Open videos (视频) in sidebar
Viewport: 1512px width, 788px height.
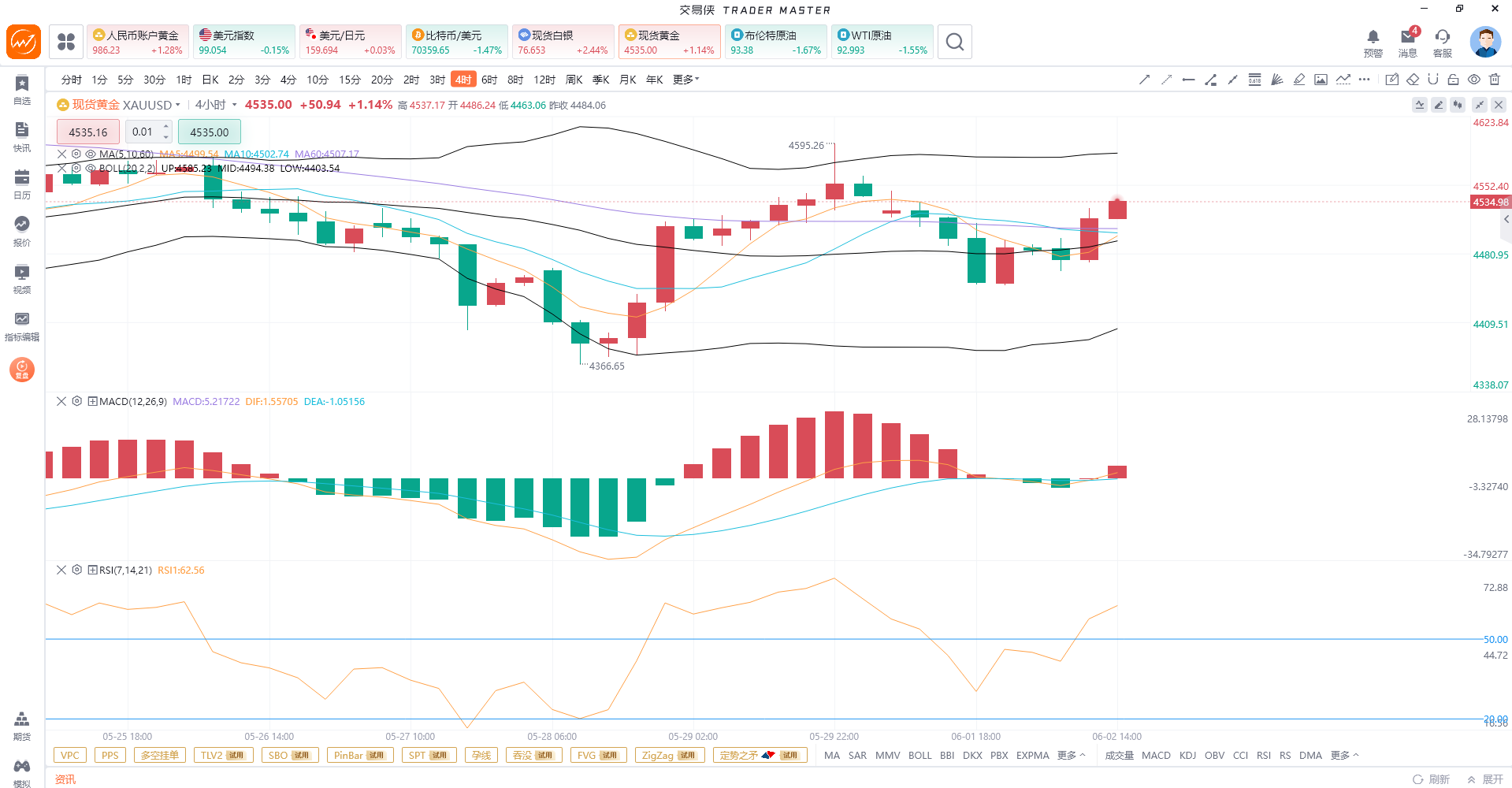(x=22, y=280)
